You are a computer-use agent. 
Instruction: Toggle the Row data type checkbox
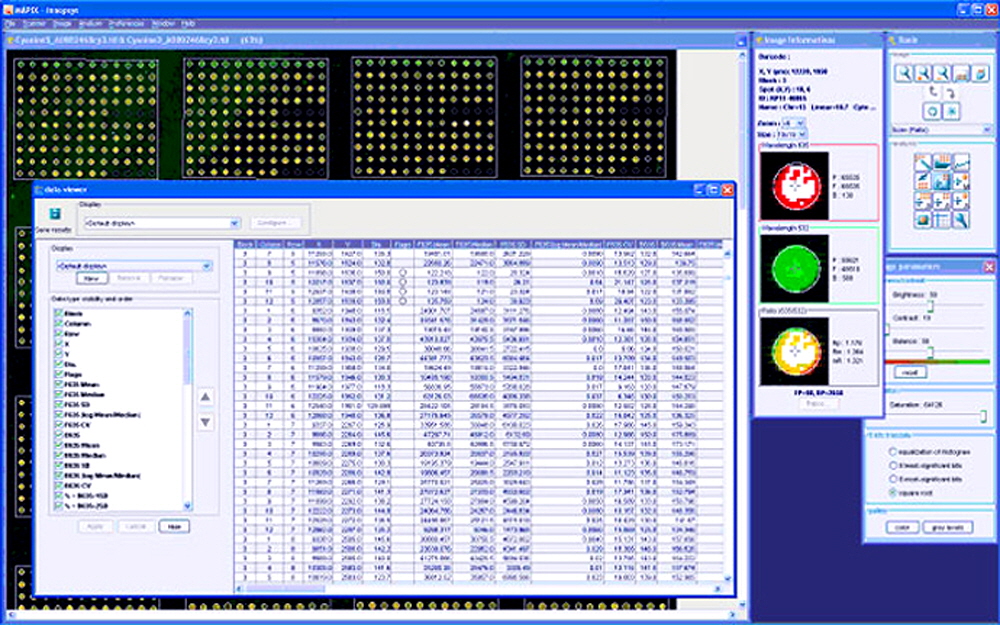[x=59, y=334]
